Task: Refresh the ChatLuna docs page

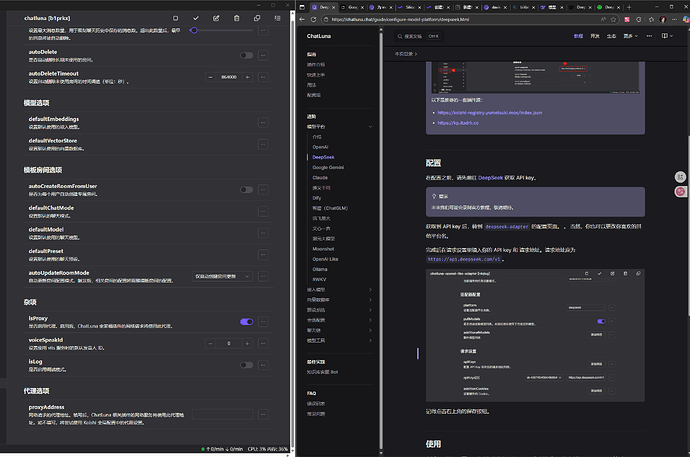Action: point(313,19)
